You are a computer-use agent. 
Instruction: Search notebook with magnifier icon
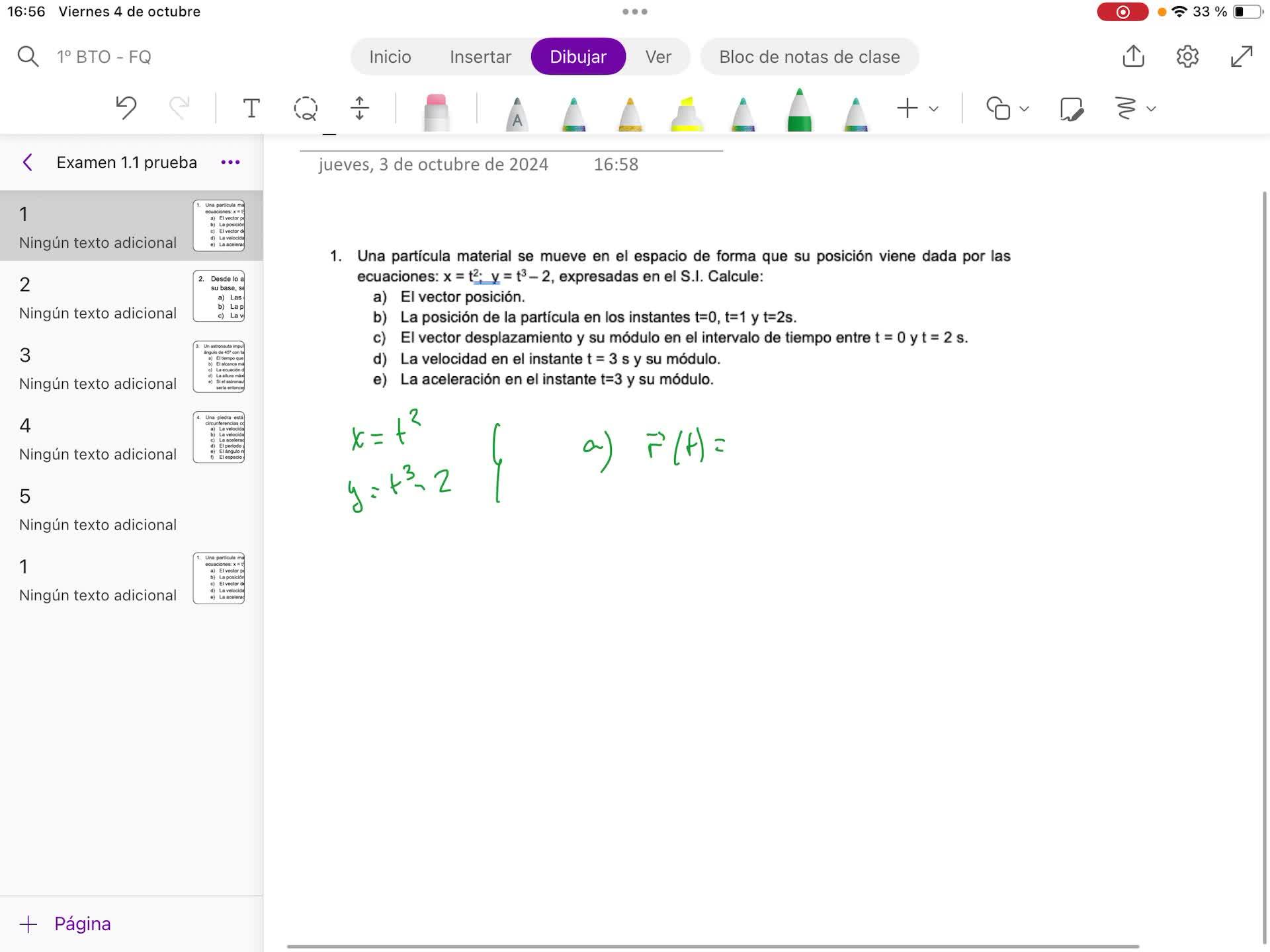click(x=27, y=56)
